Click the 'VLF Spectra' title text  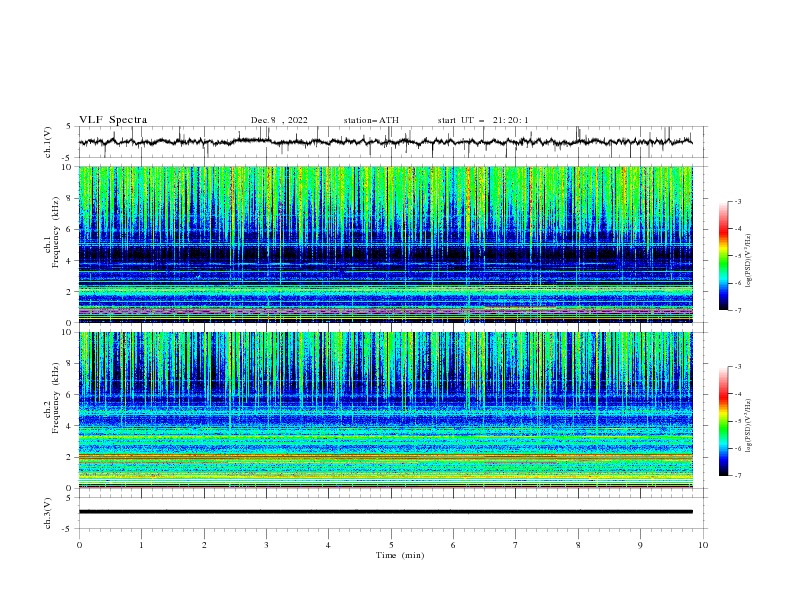tap(113, 120)
